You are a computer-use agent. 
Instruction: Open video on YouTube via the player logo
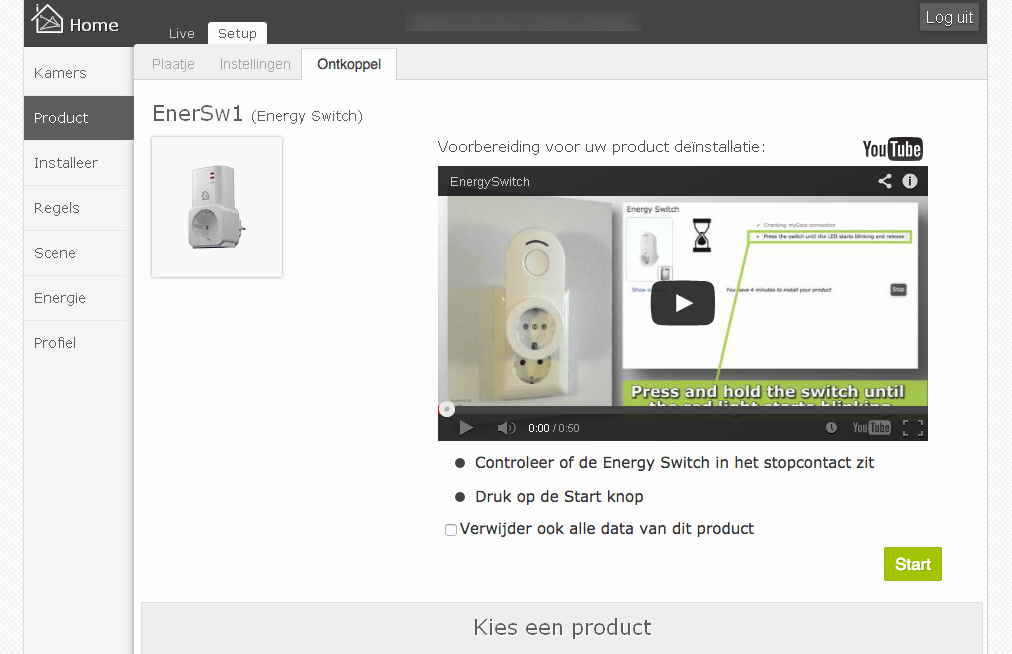click(x=871, y=427)
